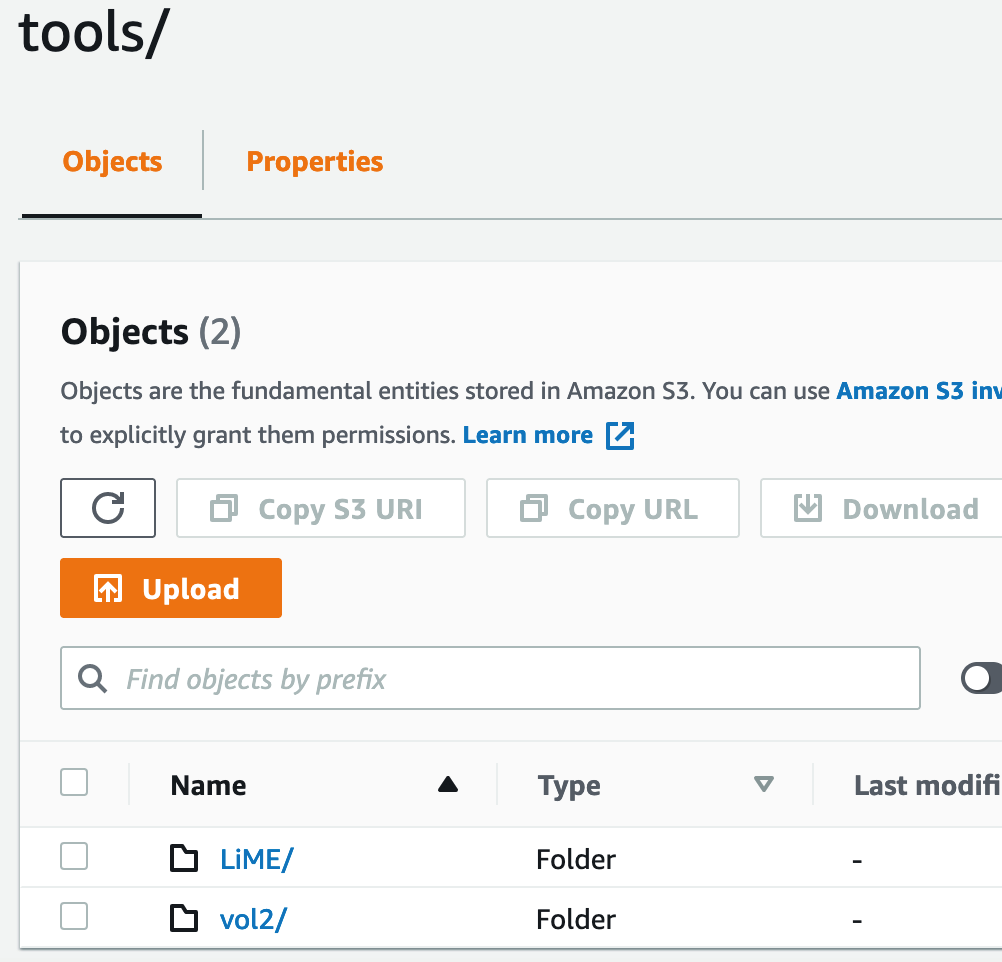Switch to the Properties tab
Screen dimensions: 1002x962
[x=315, y=161]
